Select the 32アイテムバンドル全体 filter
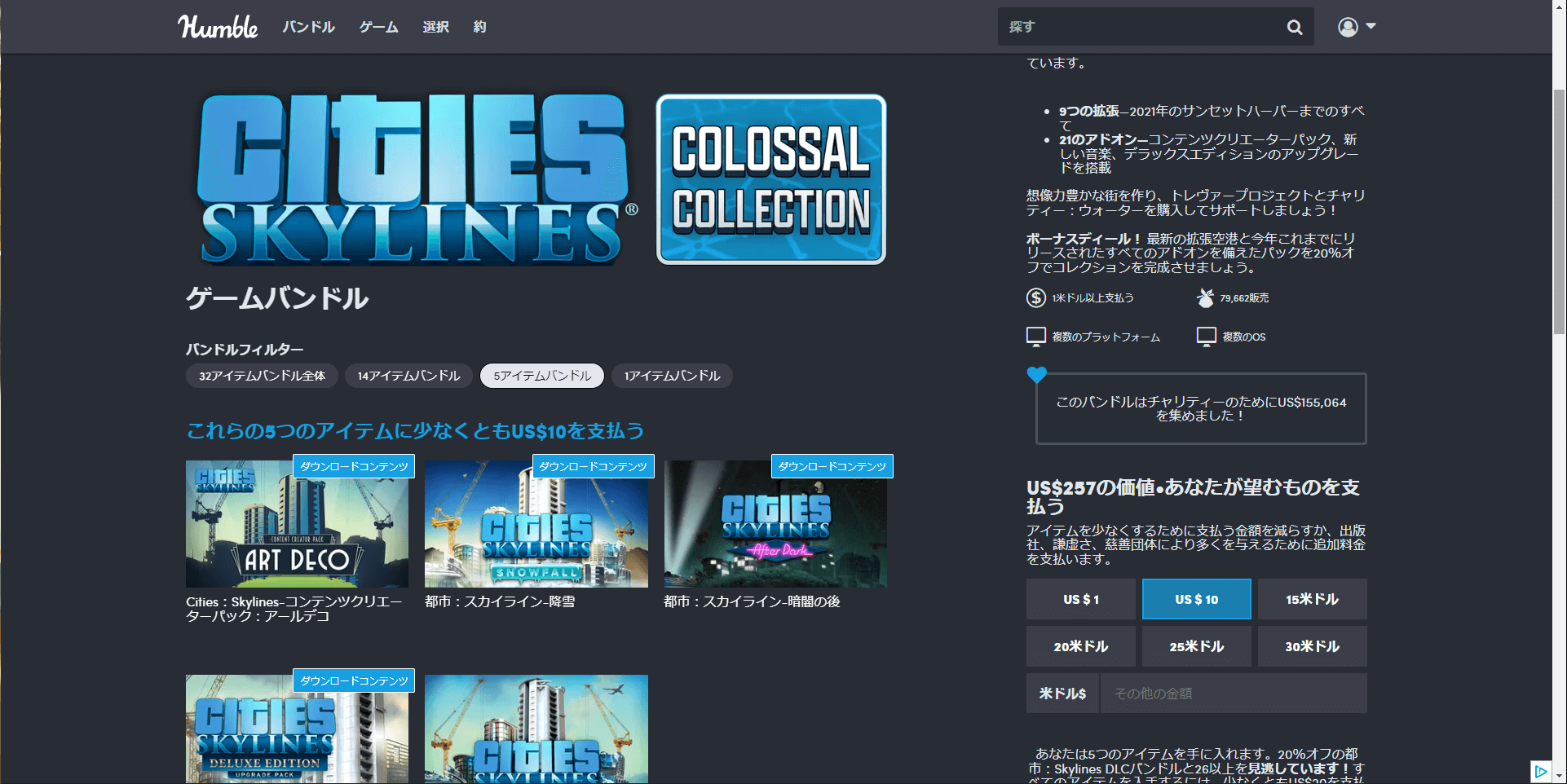1567x784 pixels. click(262, 376)
